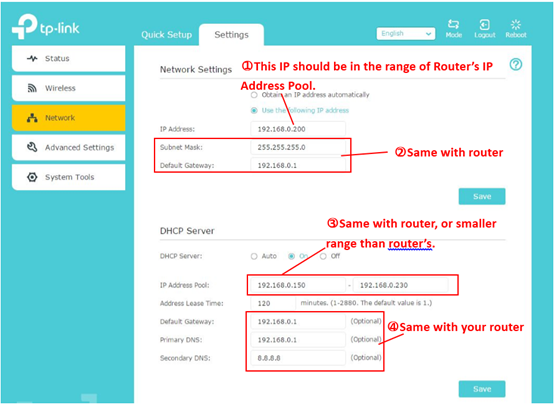Open the help question mark icon

coord(516,64)
